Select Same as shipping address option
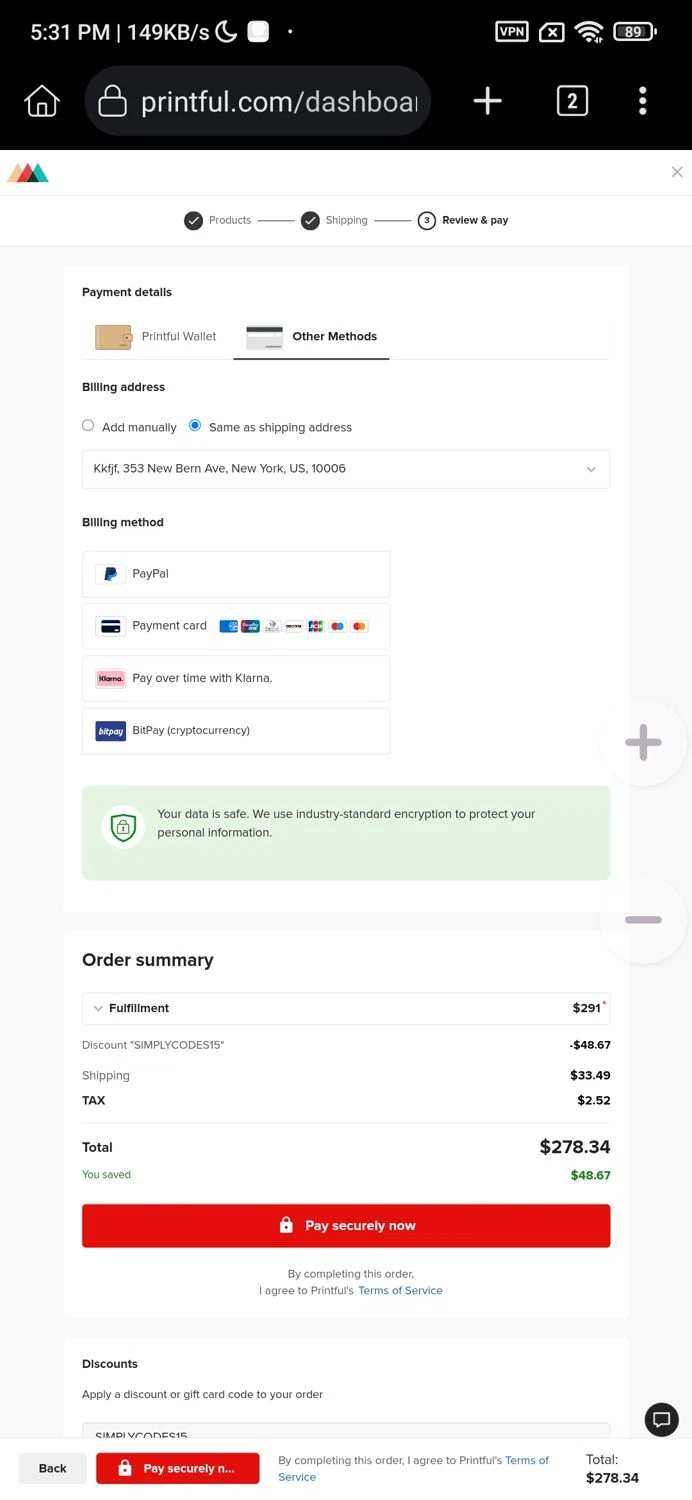 coord(195,426)
